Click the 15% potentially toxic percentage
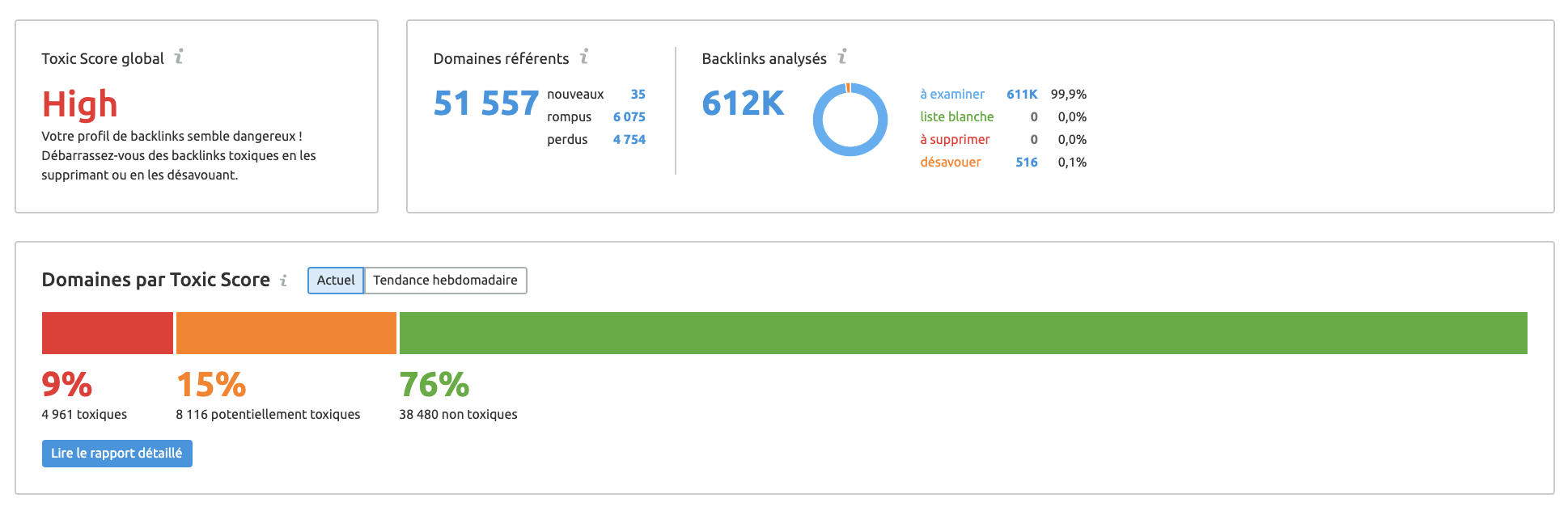1568x511 pixels. tap(211, 385)
